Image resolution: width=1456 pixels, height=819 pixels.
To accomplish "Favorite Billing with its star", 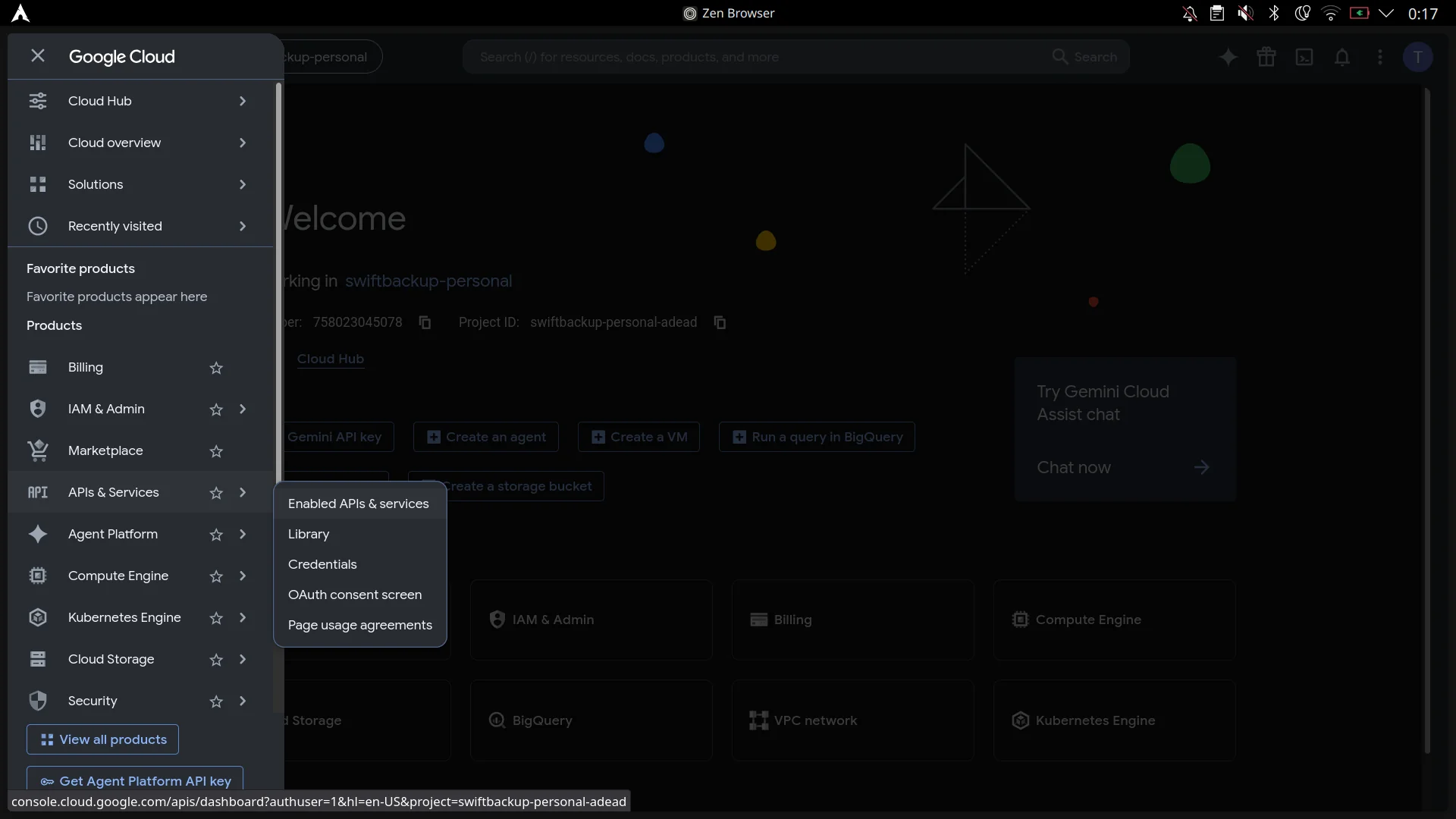I will click(216, 368).
